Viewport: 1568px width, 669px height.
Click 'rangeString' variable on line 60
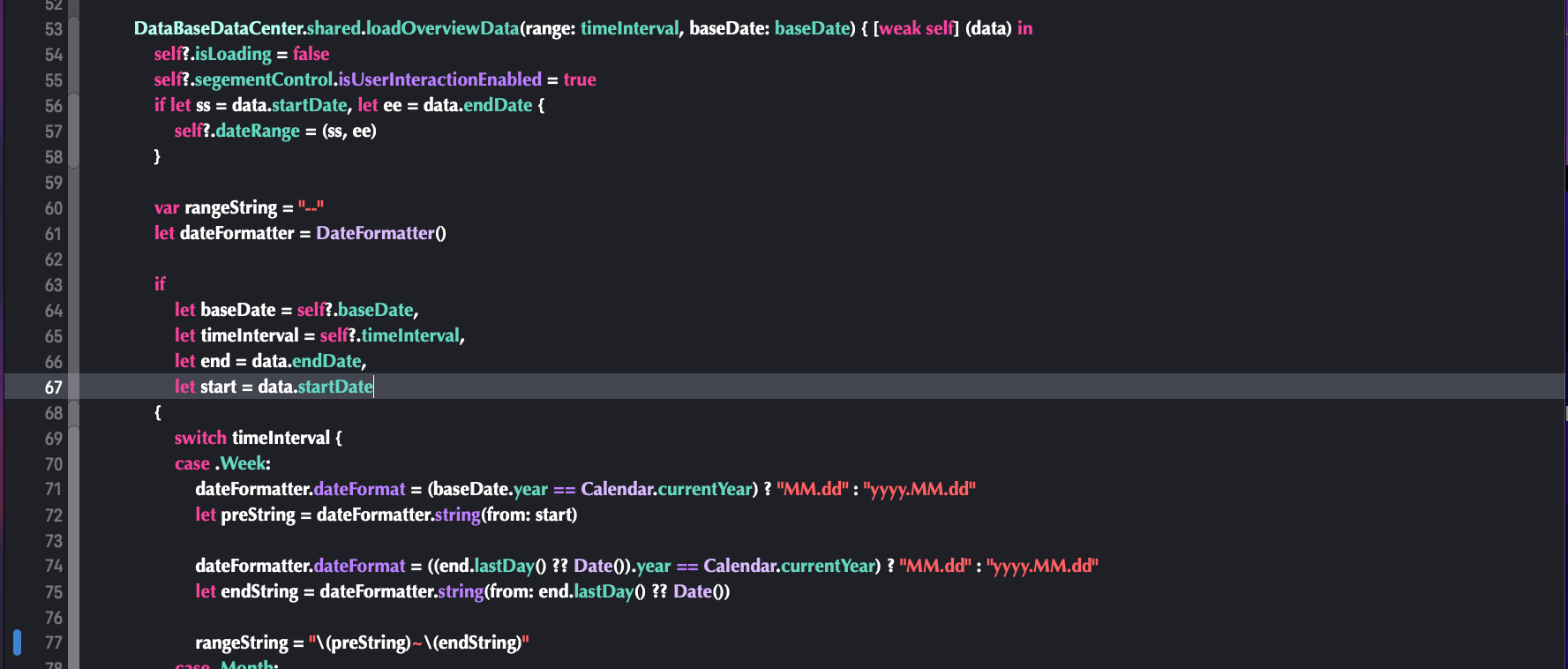[231, 207]
